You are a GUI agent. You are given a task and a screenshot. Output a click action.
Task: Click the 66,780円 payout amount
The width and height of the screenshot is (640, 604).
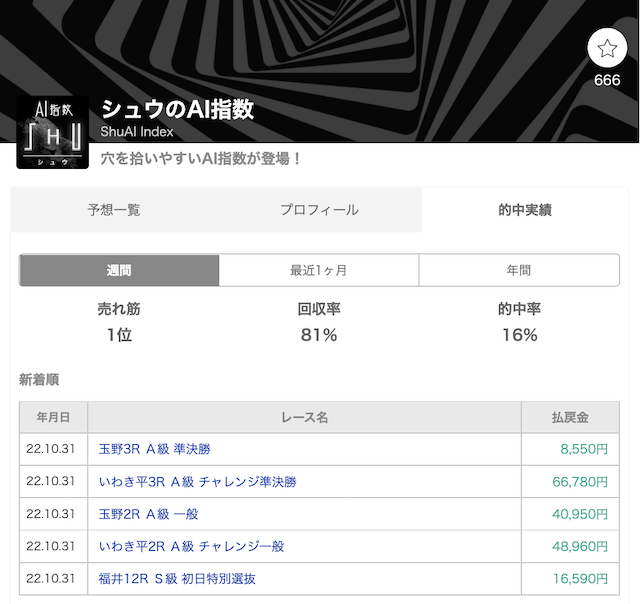coord(579,481)
